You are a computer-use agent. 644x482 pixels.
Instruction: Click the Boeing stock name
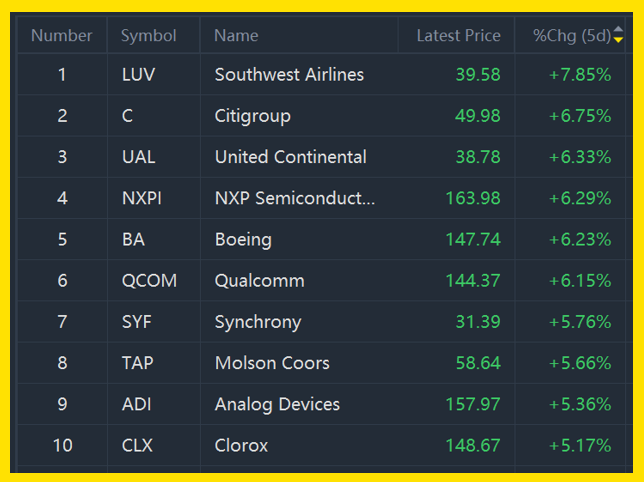(x=243, y=240)
